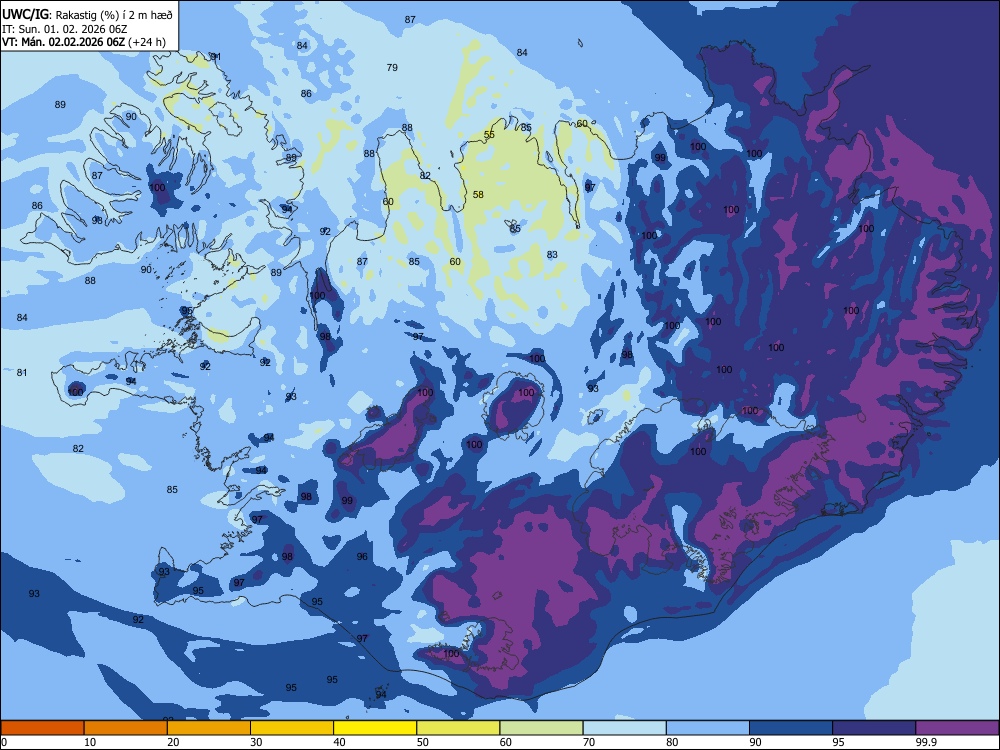Click the yellow-green 50–60 legend segment
Screen dimensions: 1000x750
tap(458, 728)
